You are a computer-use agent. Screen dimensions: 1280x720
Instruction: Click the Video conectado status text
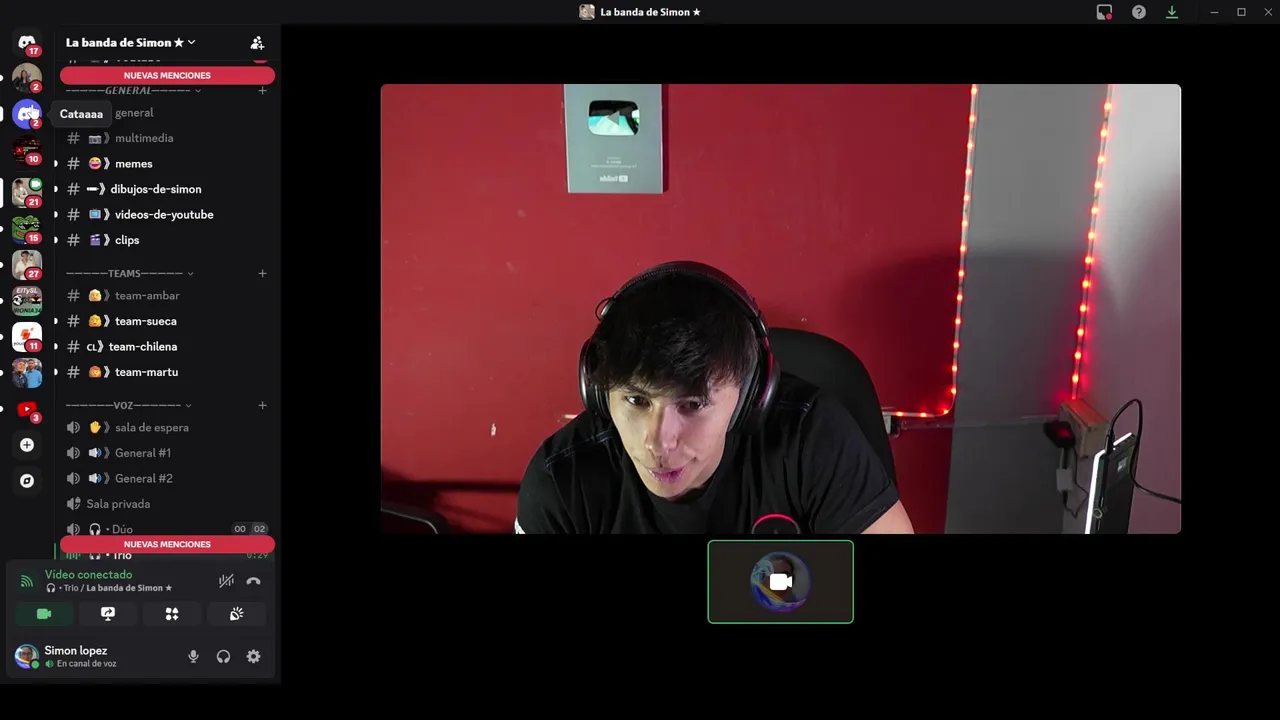tap(88, 575)
